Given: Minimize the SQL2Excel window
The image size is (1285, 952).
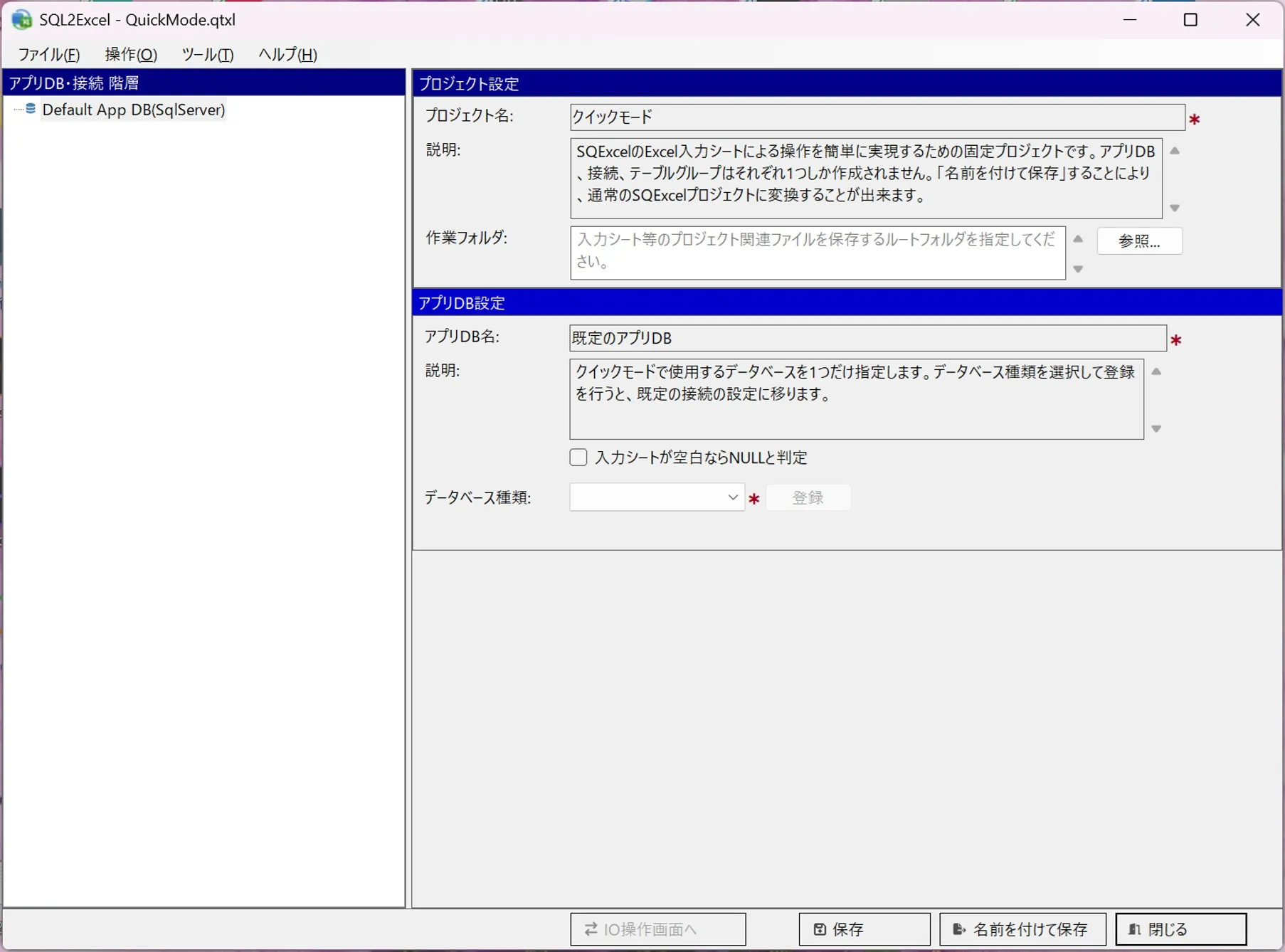Looking at the screenshot, I should (1130, 20).
